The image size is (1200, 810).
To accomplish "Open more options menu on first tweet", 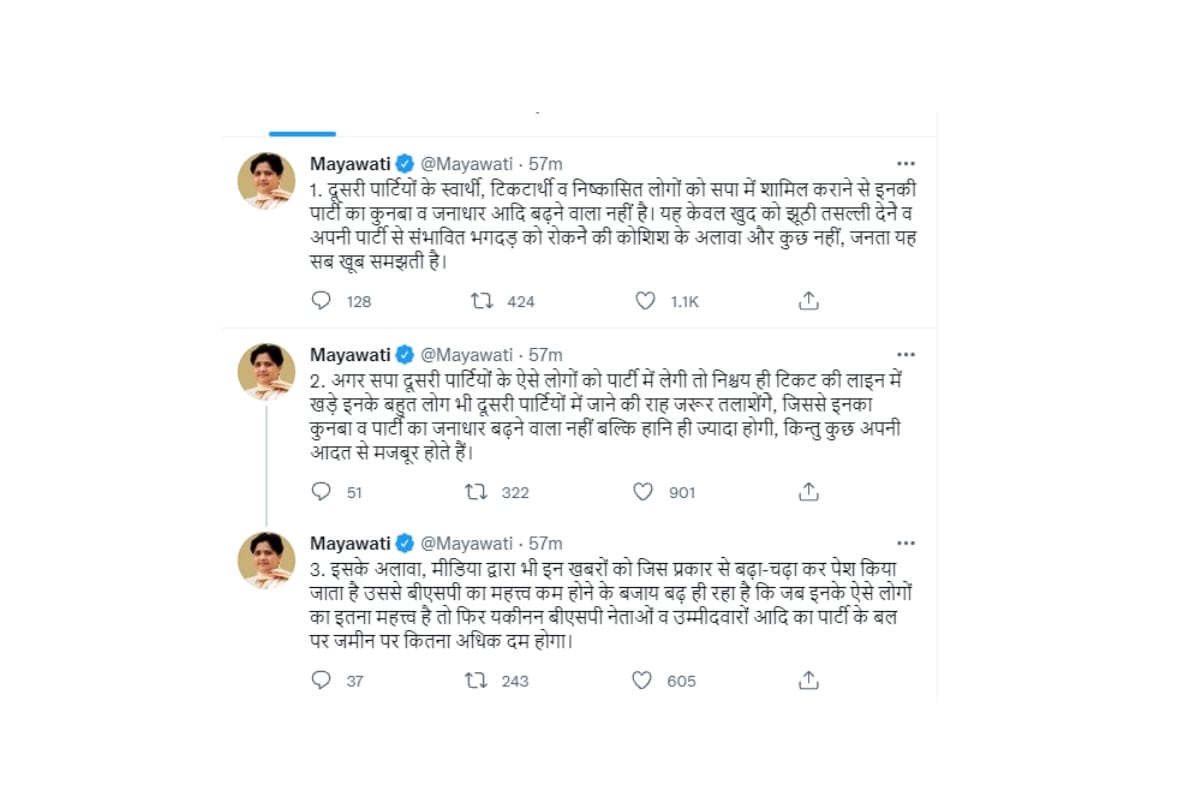I will [x=906, y=163].
